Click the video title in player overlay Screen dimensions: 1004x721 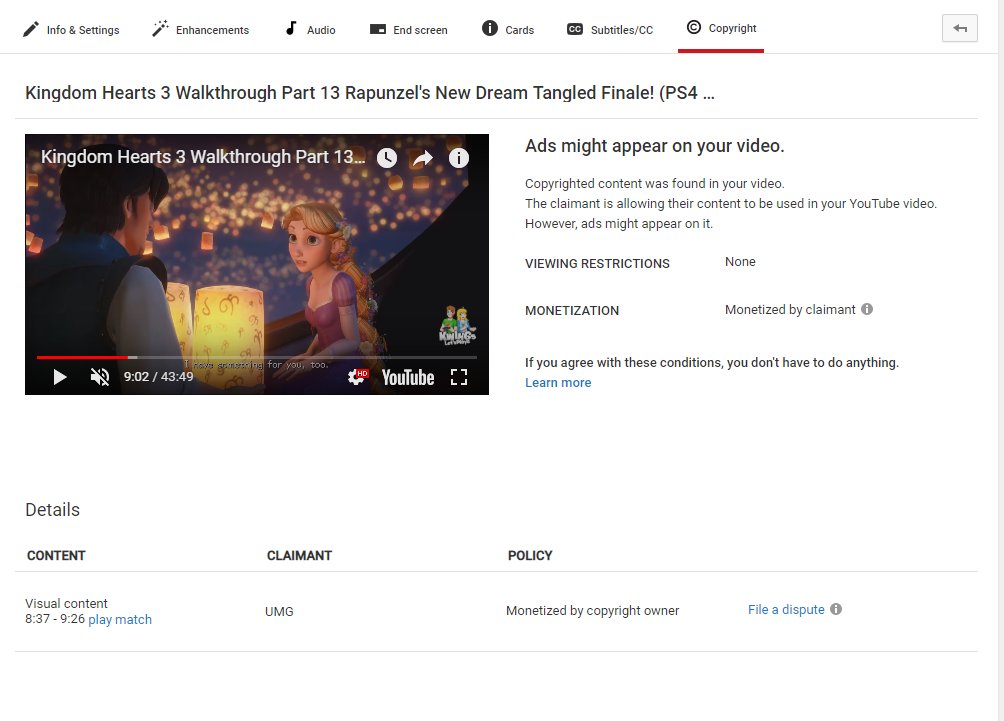203,157
